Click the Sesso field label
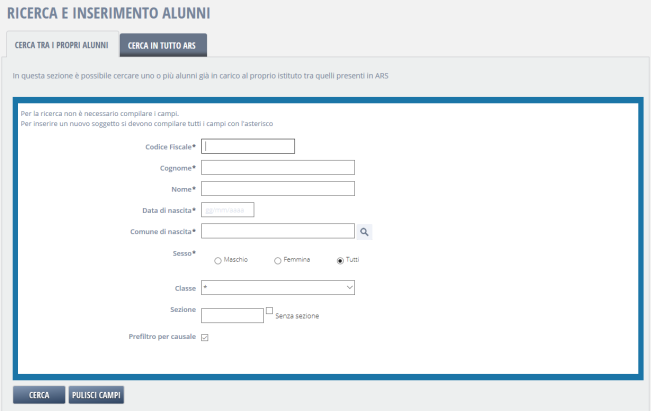The image size is (651, 411). (183, 254)
